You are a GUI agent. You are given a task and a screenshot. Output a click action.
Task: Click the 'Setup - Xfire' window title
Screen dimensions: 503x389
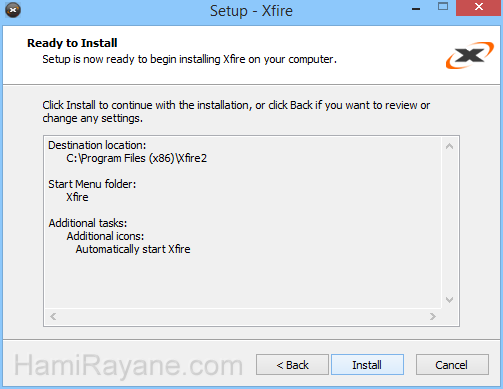(251, 11)
